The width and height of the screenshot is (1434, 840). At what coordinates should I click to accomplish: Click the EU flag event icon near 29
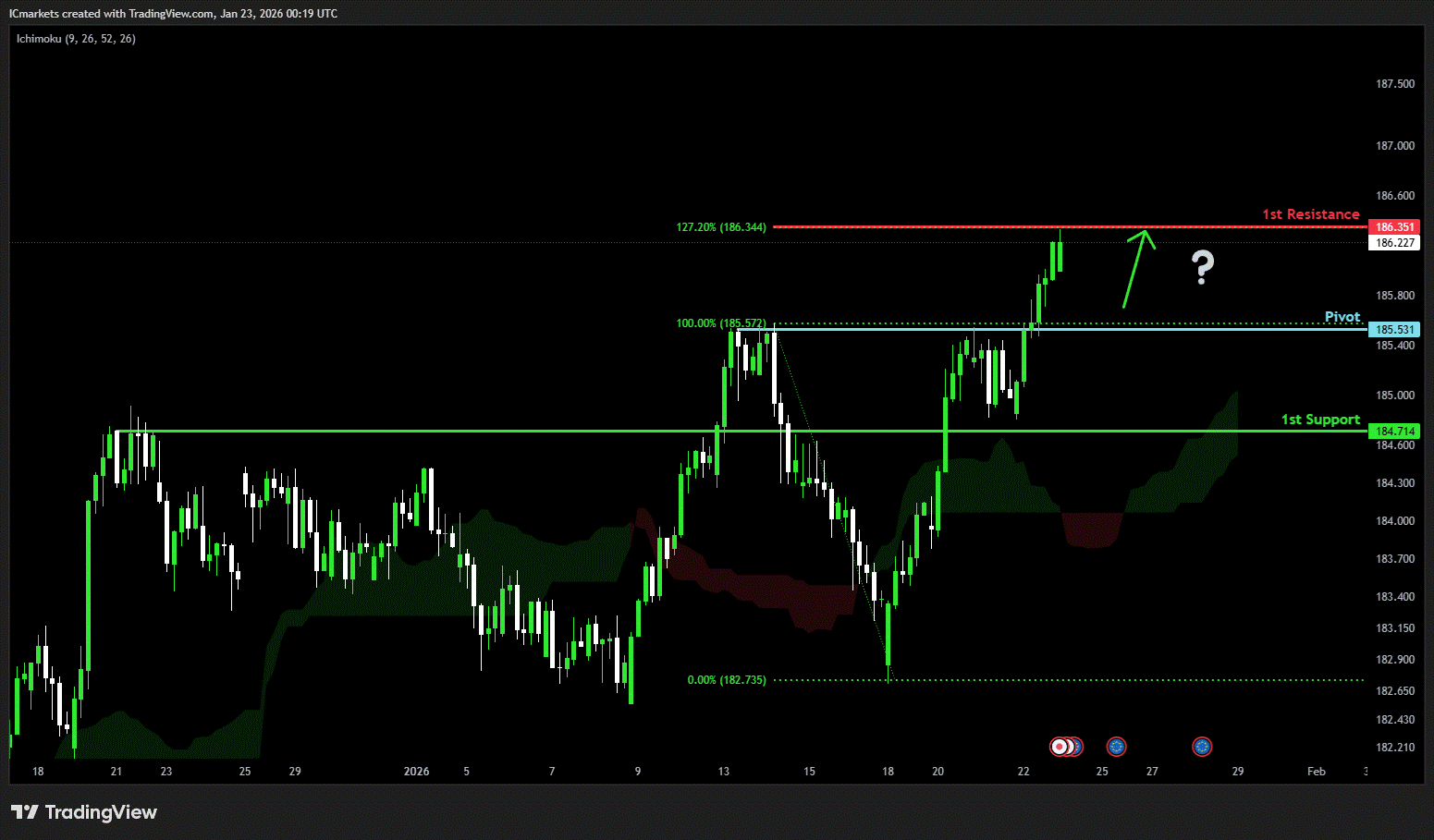(1201, 747)
